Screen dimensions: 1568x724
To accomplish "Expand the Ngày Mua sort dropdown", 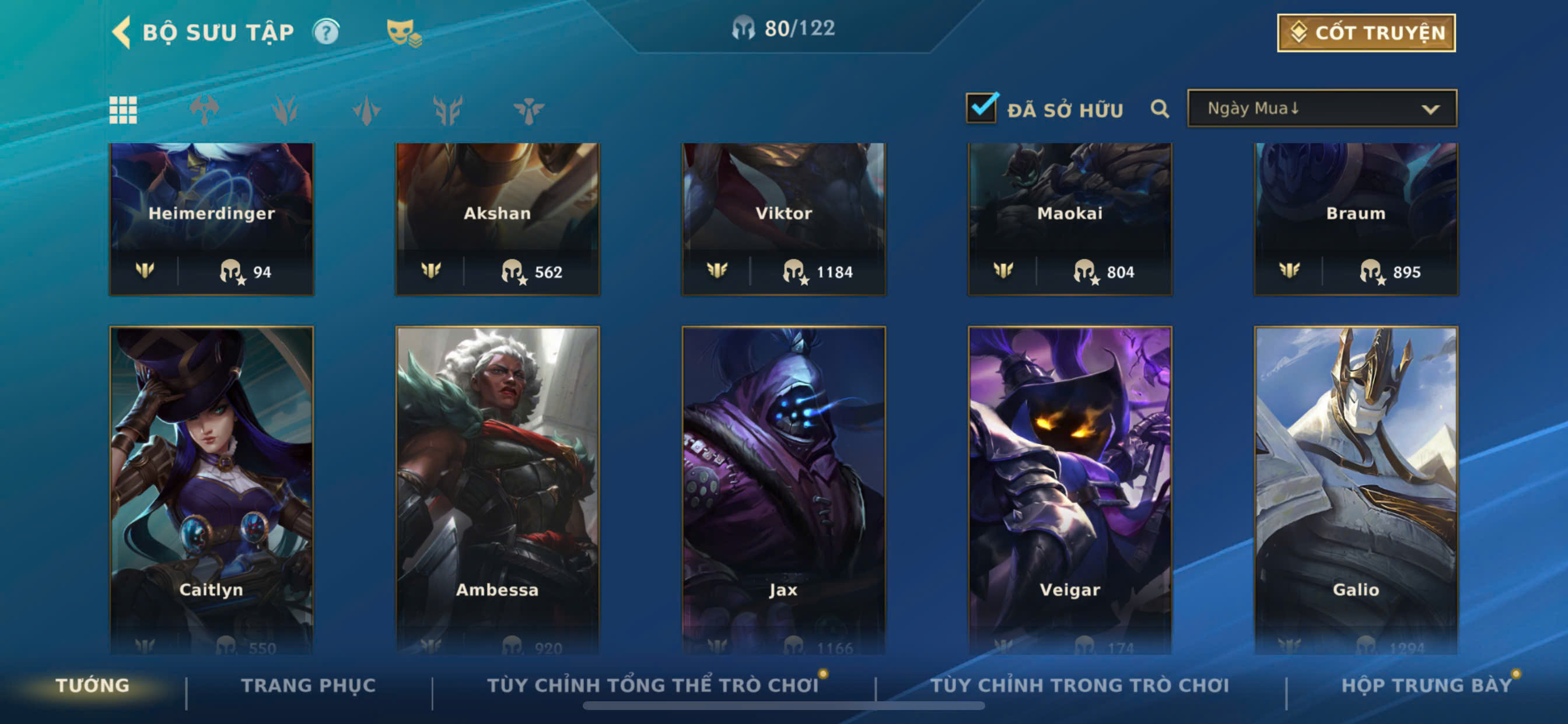I will [x=1322, y=108].
